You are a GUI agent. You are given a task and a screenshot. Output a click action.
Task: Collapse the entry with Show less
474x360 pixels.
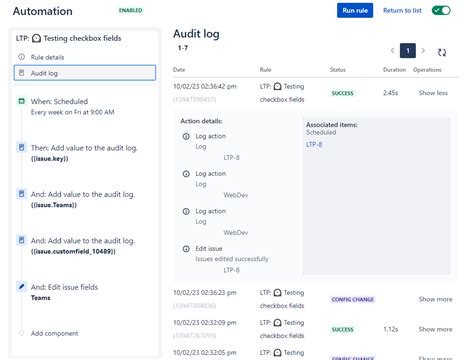coord(433,93)
